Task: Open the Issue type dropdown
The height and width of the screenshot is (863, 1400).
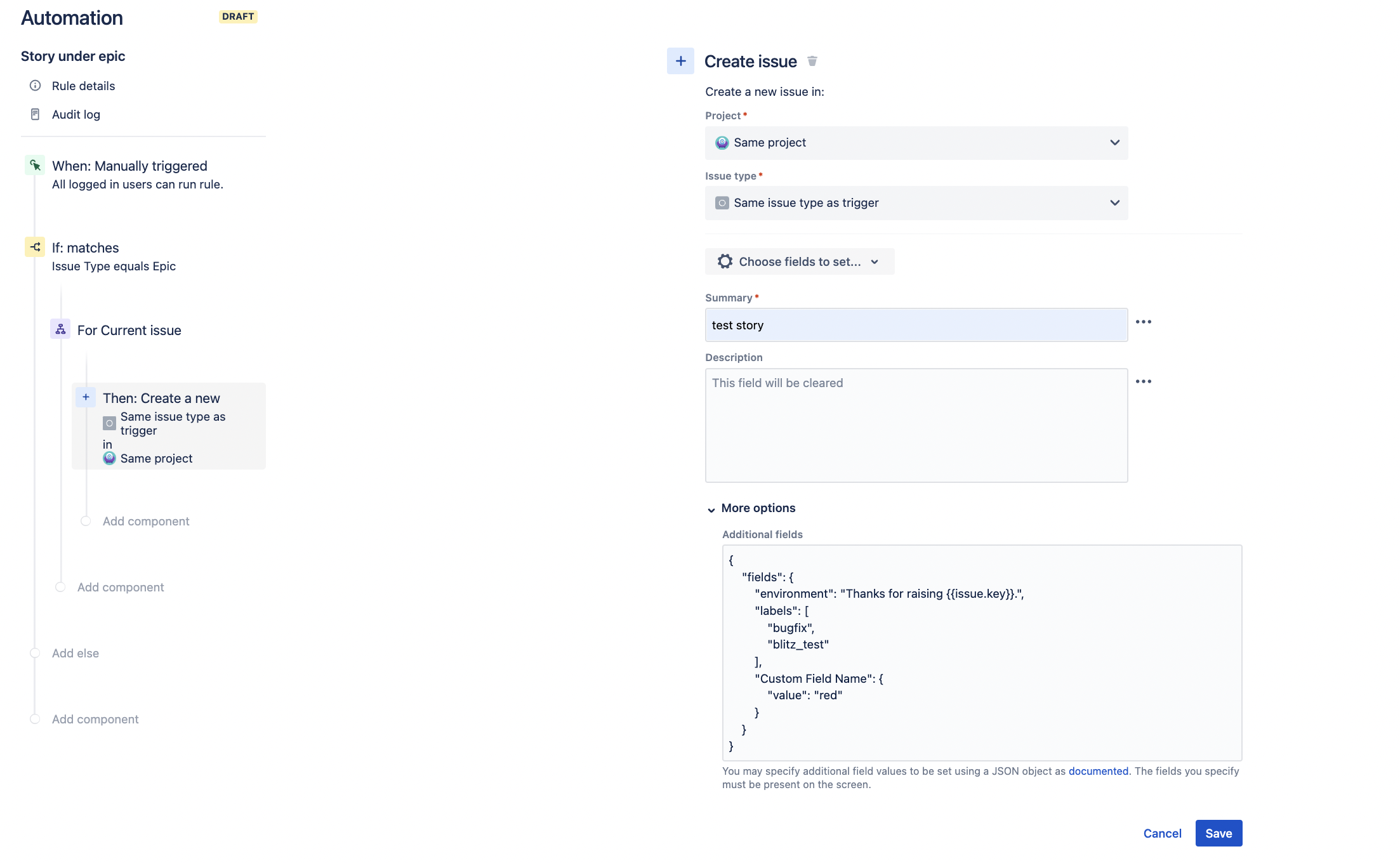Action: pyautogui.click(x=916, y=202)
